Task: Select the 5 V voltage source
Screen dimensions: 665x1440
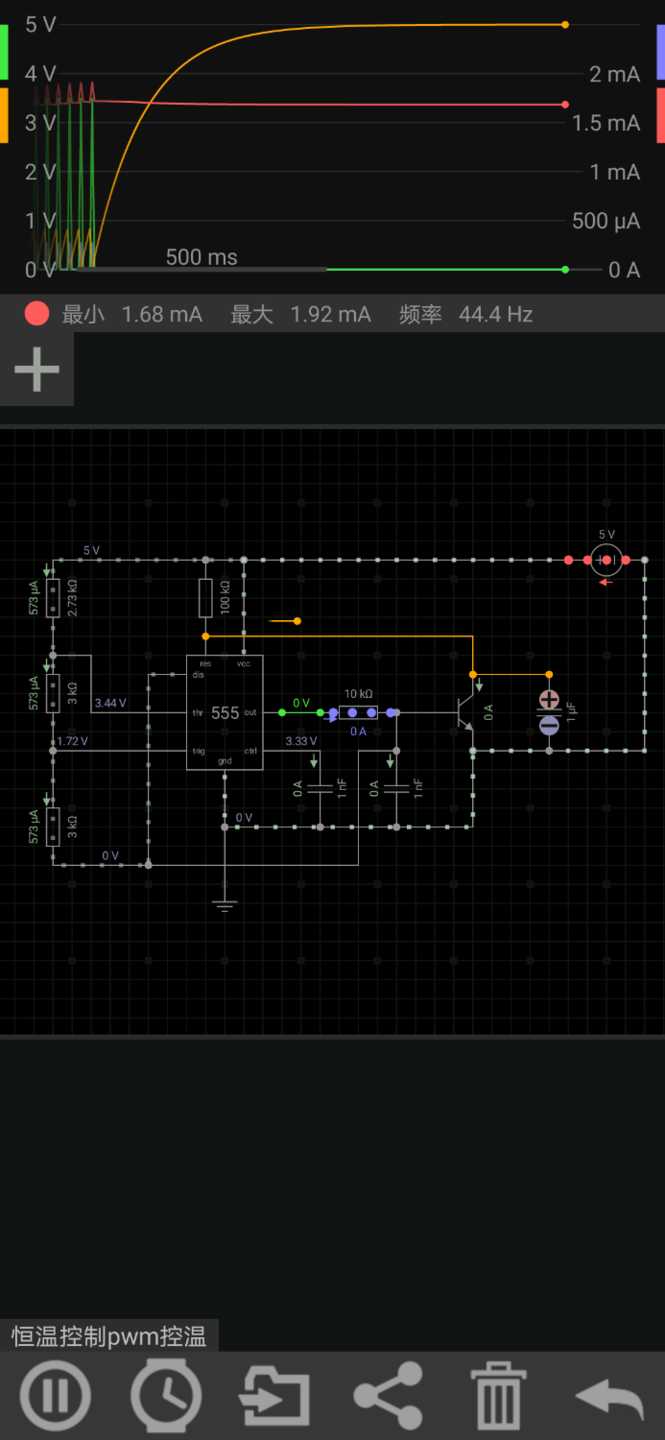Action: (x=606, y=559)
